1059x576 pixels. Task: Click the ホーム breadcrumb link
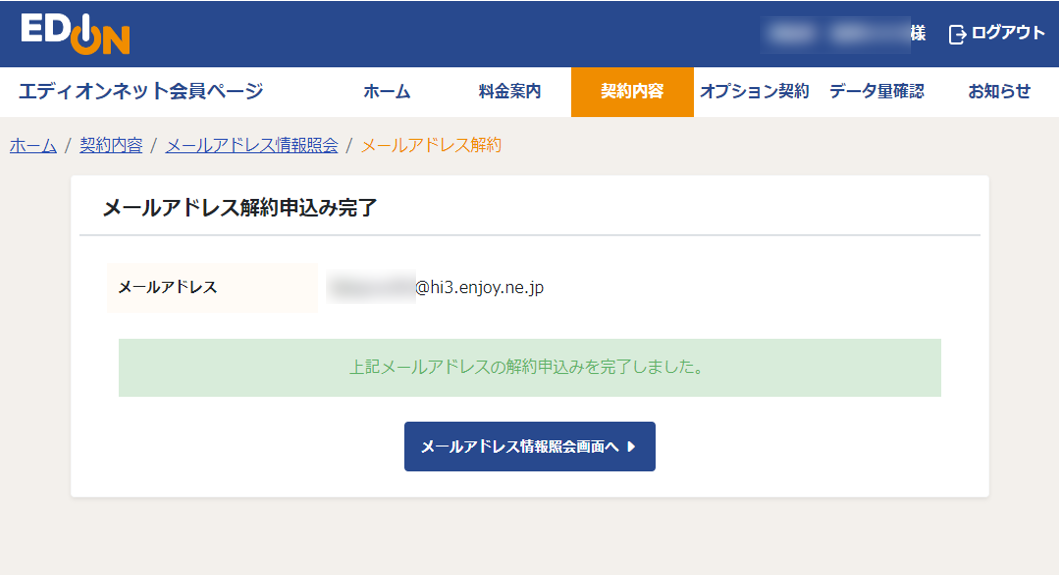point(33,145)
